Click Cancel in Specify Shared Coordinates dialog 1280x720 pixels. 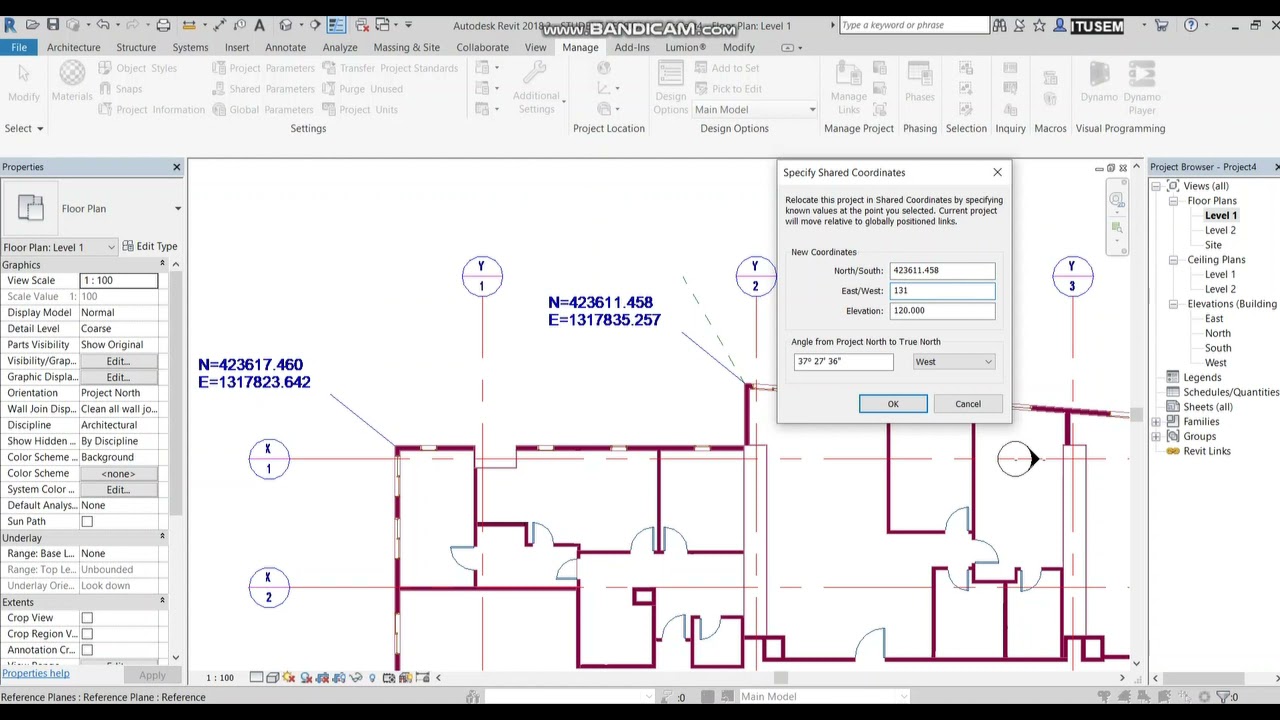968,404
